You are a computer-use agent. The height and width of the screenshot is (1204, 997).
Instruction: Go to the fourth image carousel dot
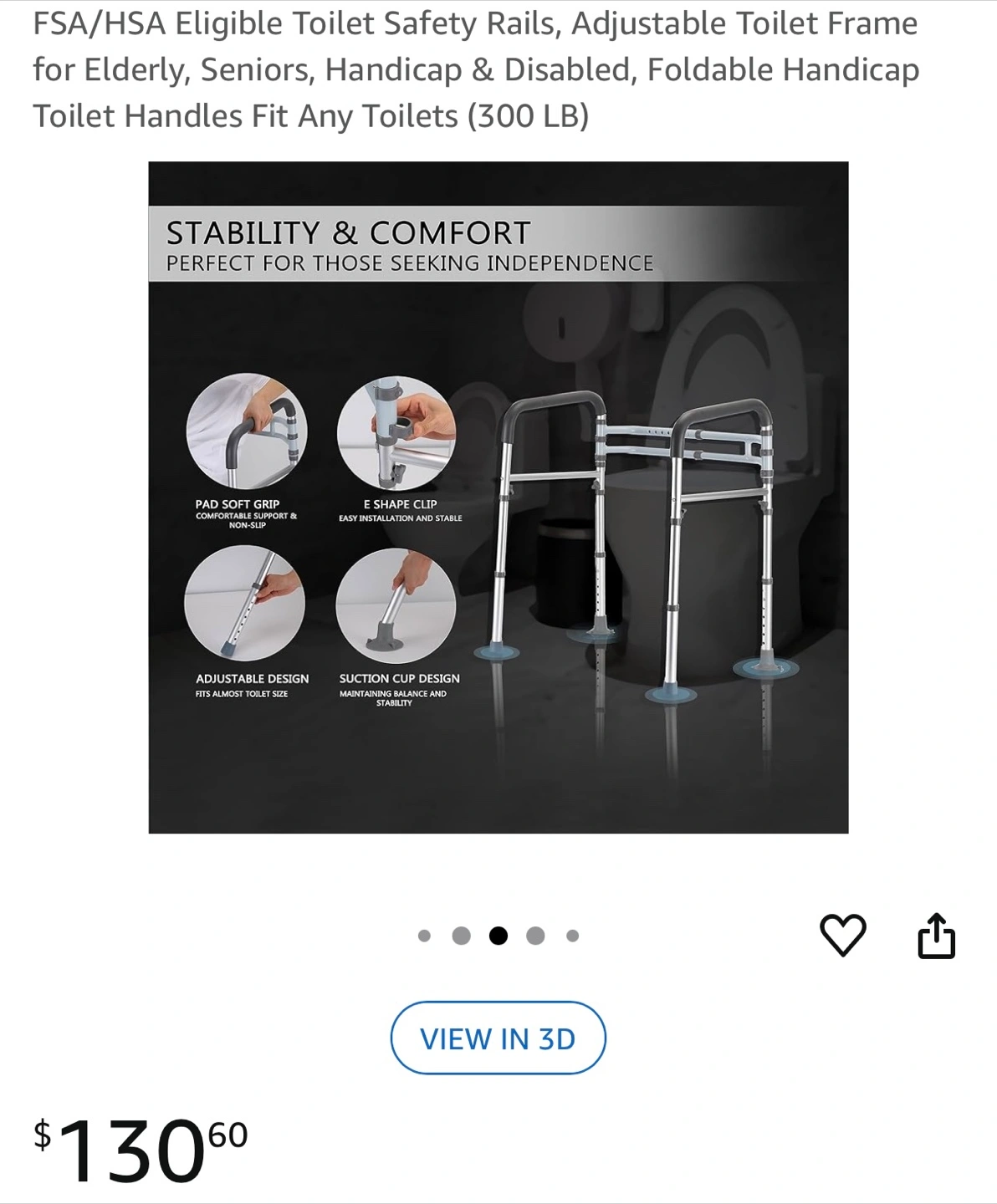(535, 936)
